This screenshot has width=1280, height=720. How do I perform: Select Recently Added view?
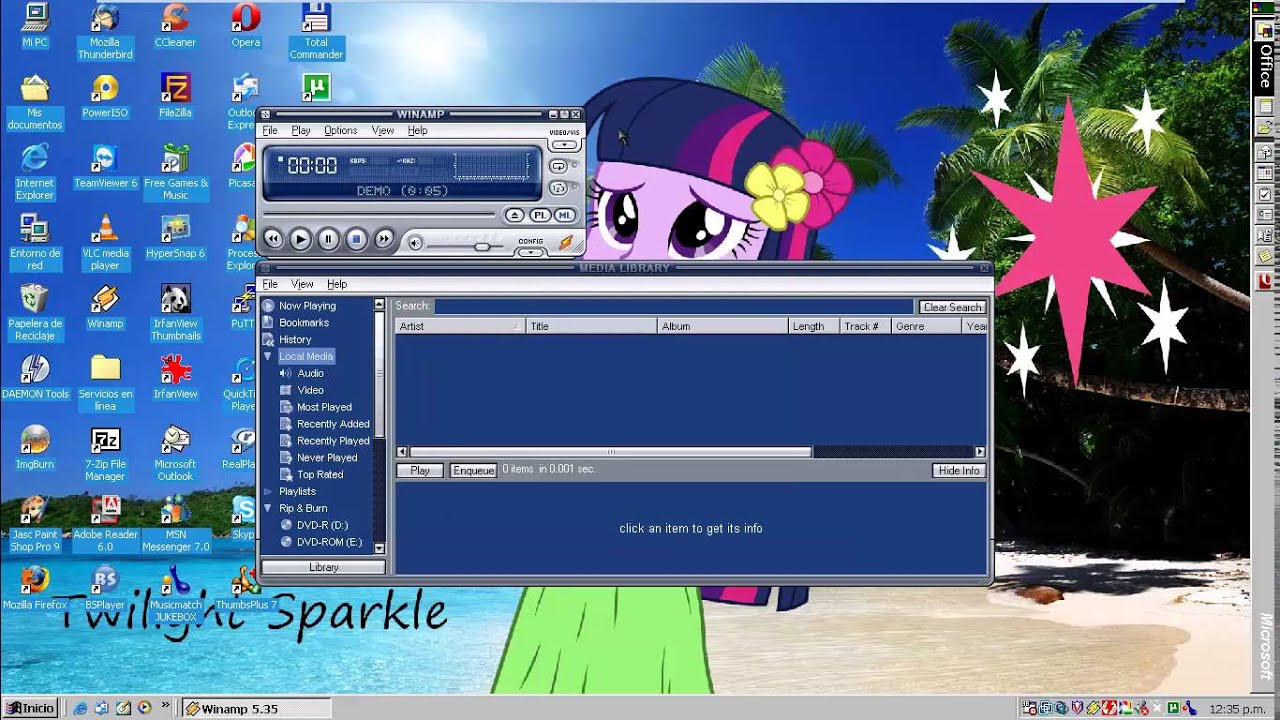(x=333, y=424)
